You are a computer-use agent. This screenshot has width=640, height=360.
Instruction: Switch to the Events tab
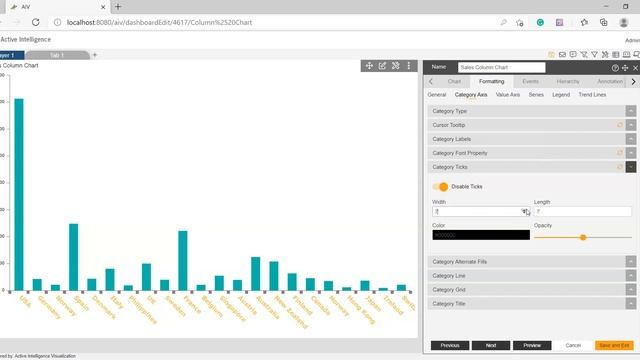[x=530, y=81]
